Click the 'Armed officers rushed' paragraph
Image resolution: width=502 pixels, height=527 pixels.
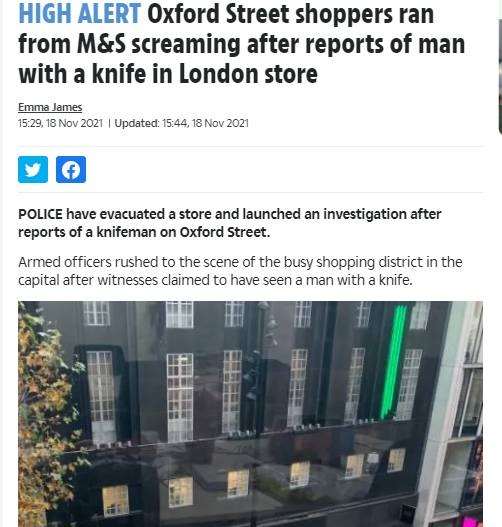click(x=241, y=271)
